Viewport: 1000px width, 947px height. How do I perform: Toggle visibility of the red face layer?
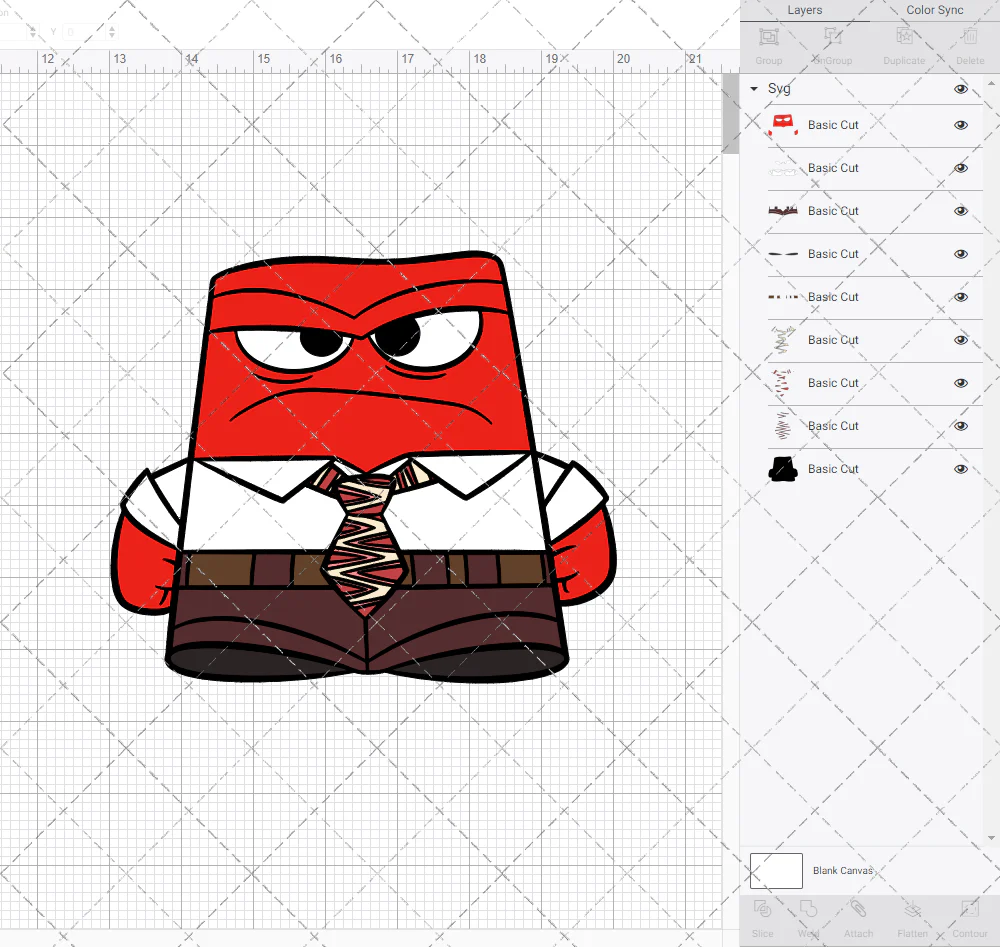pos(961,125)
